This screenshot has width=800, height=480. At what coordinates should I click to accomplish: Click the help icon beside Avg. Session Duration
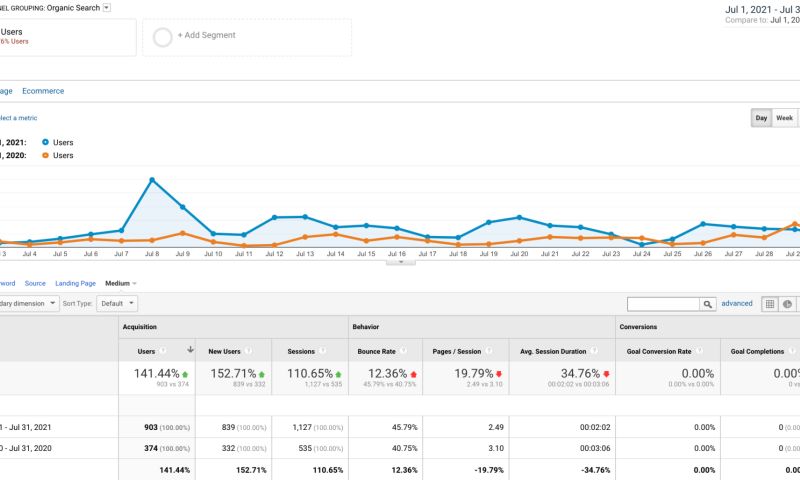click(x=594, y=351)
